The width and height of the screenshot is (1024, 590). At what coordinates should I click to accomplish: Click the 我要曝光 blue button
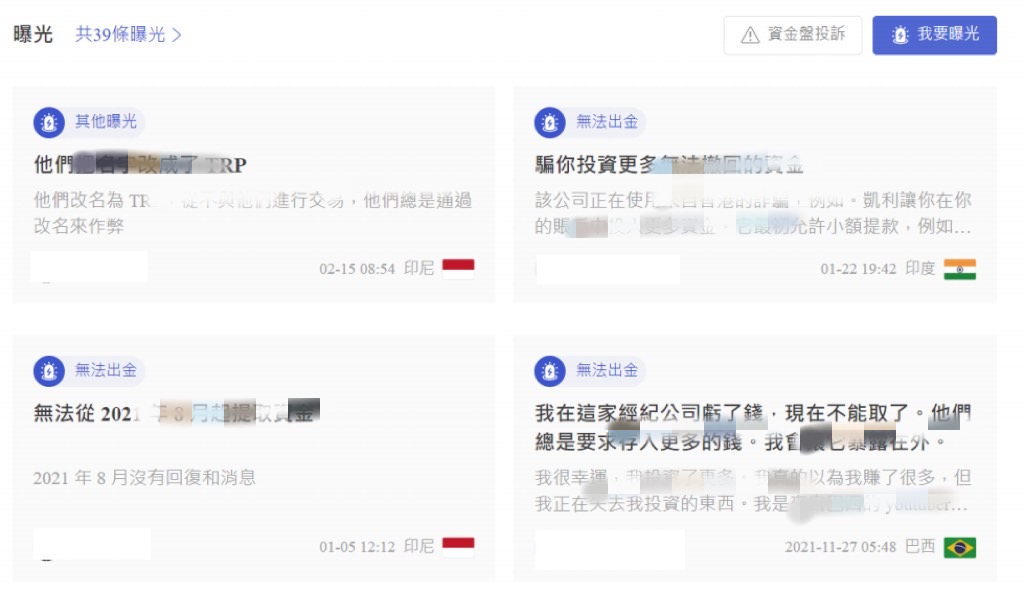[x=934, y=35]
